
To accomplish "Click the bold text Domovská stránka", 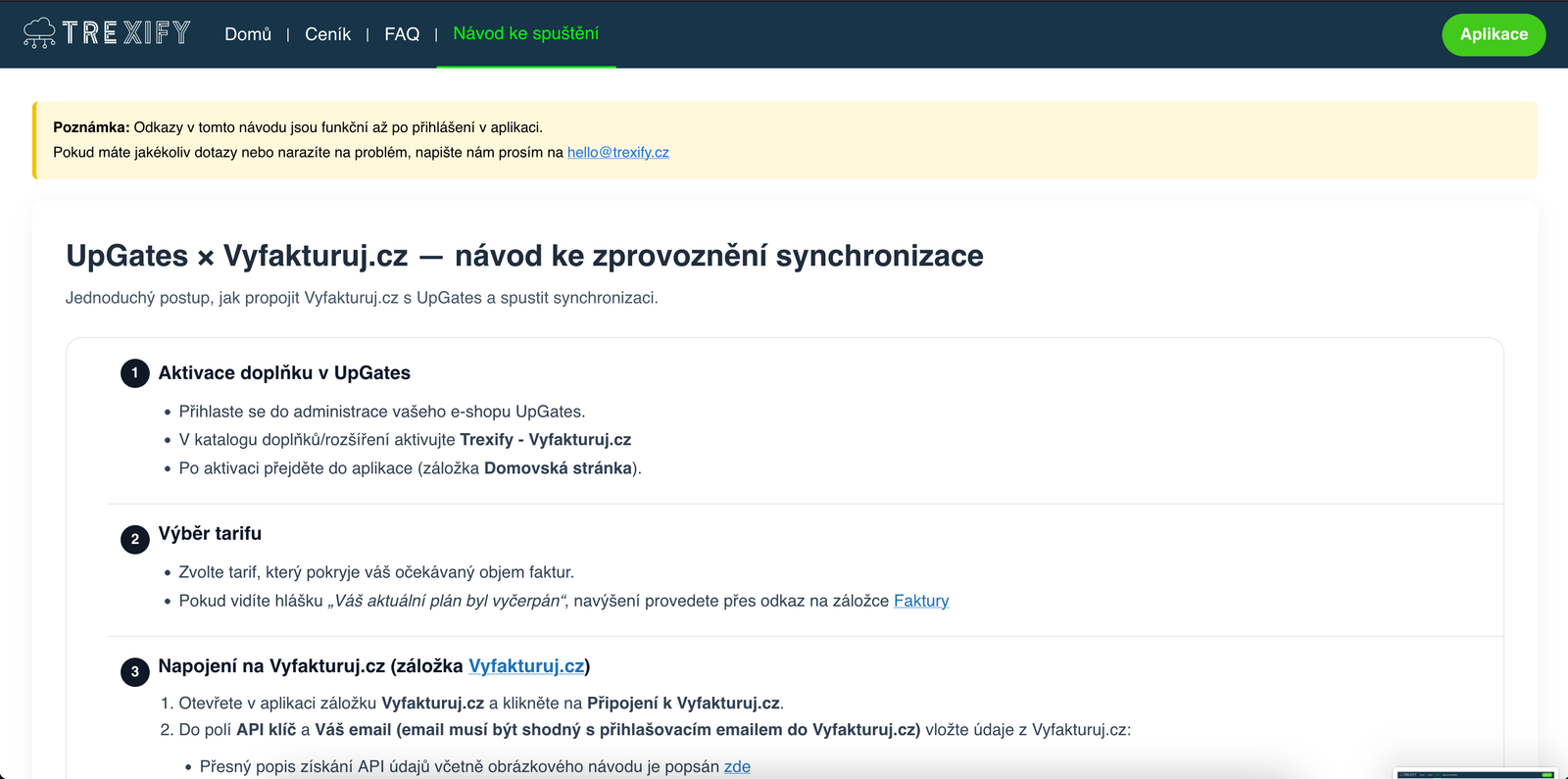I will (x=559, y=468).
